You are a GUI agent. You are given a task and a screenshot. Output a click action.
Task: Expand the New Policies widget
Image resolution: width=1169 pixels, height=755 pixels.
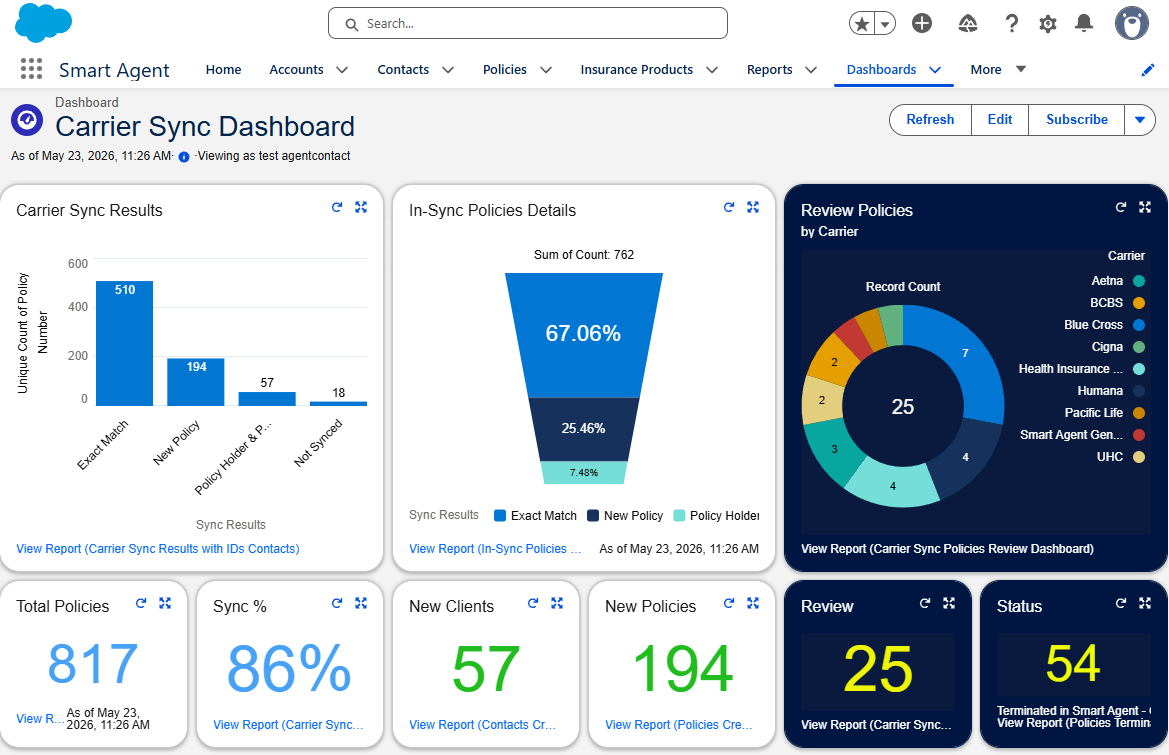pyautogui.click(x=753, y=603)
